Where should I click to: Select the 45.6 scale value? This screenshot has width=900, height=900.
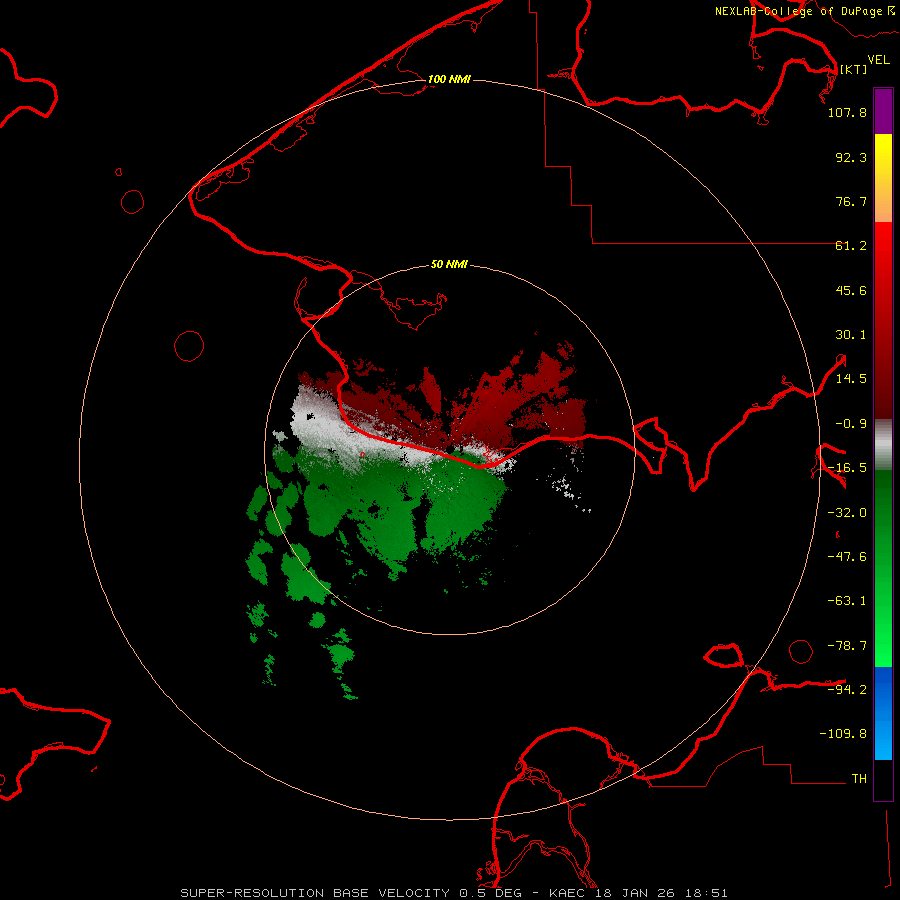tap(851, 290)
